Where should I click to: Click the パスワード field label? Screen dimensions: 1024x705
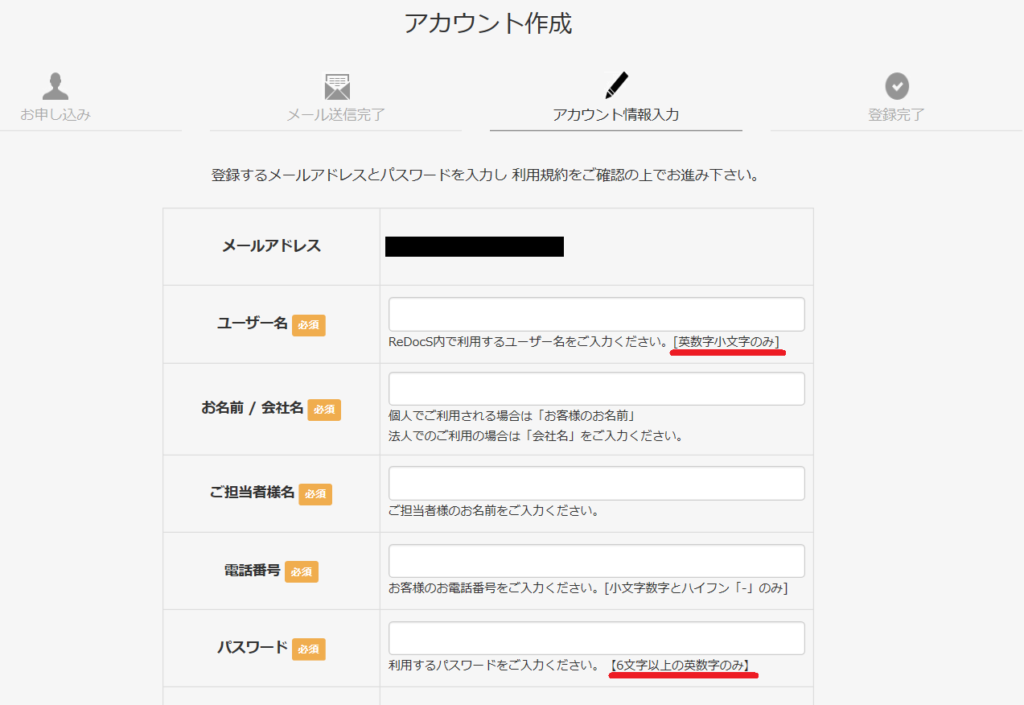252,648
